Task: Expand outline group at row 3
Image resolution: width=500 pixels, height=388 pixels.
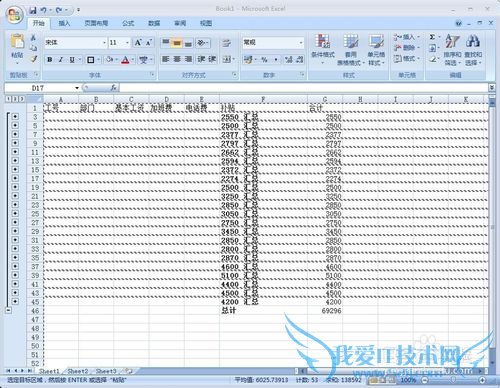Action: click(15, 116)
